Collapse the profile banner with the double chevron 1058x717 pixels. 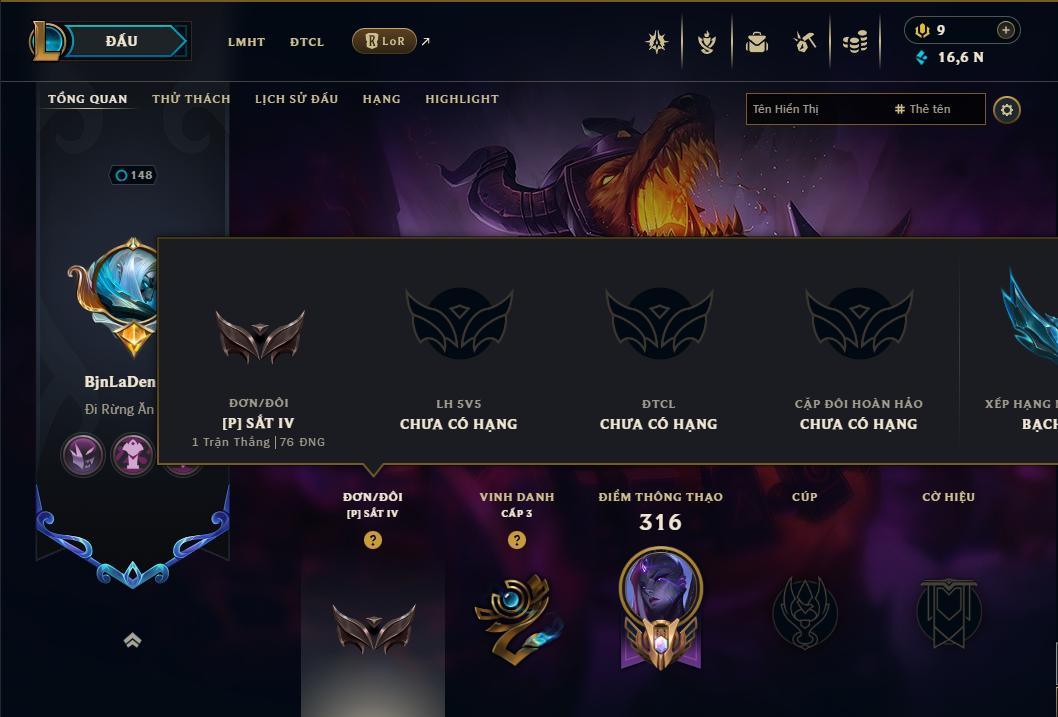(133, 640)
